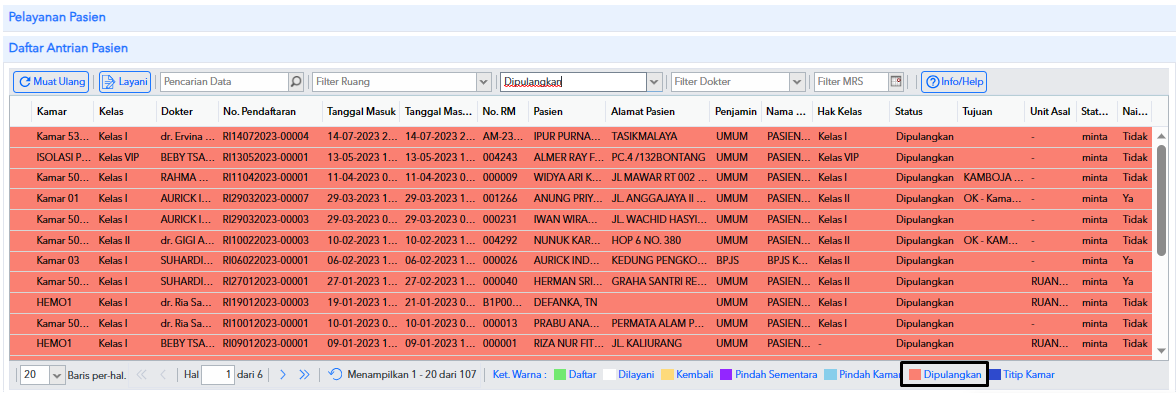1176x393 pixels.
Task: Click the Muat Ulang reload button
Action: click(51, 81)
